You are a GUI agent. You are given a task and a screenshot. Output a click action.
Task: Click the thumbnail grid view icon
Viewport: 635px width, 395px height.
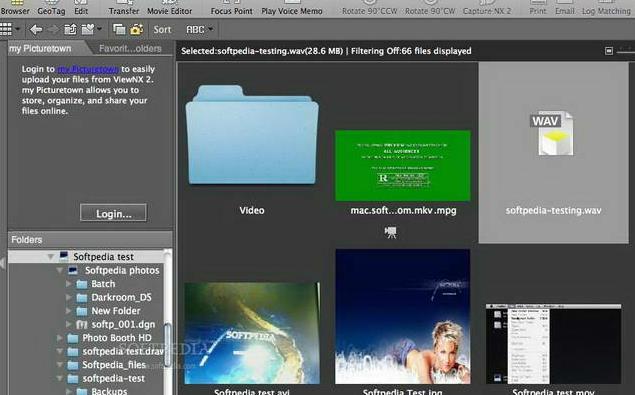click(6, 29)
